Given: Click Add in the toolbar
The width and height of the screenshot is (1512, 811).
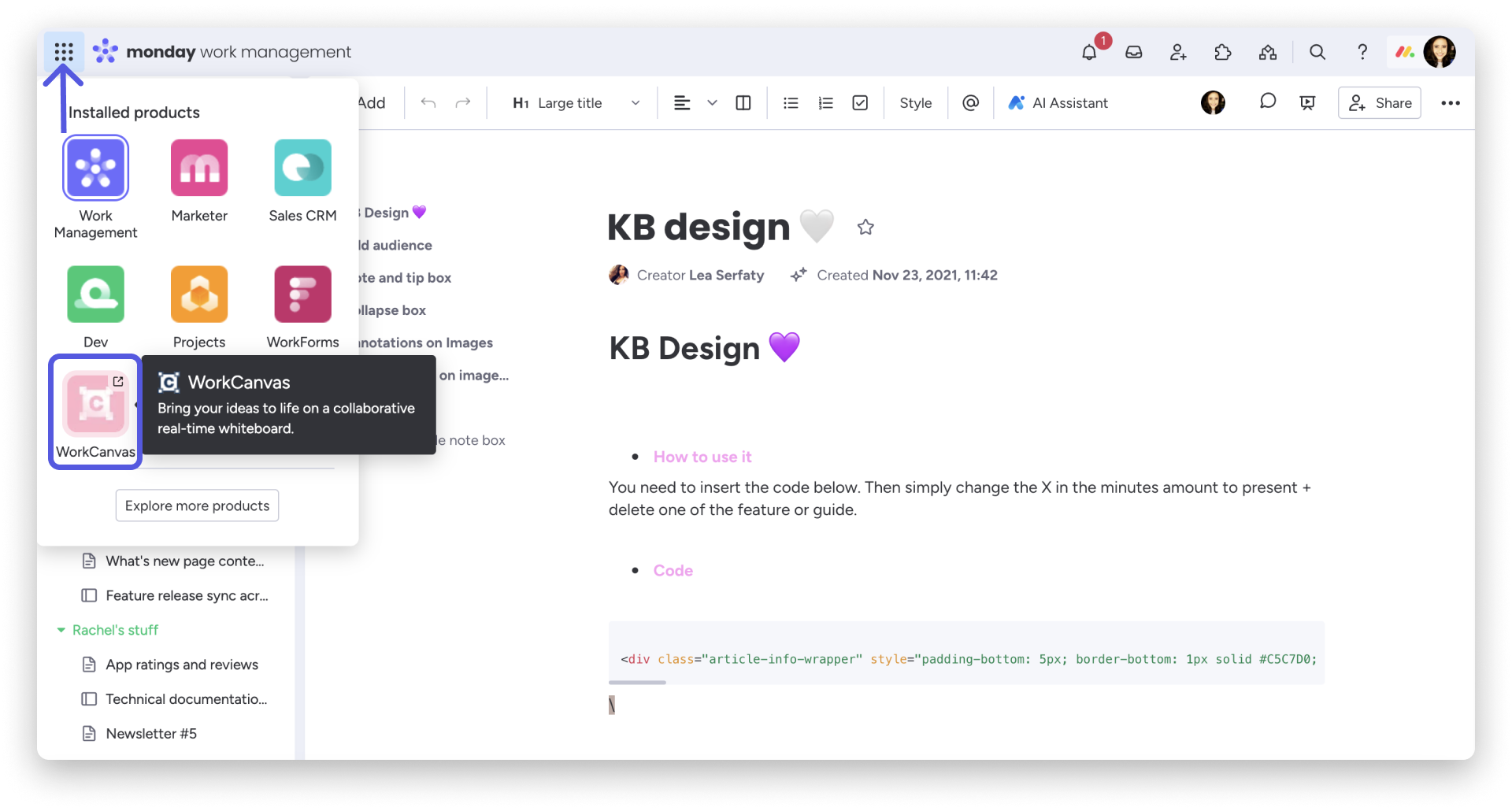Looking at the screenshot, I should pyautogui.click(x=372, y=103).
